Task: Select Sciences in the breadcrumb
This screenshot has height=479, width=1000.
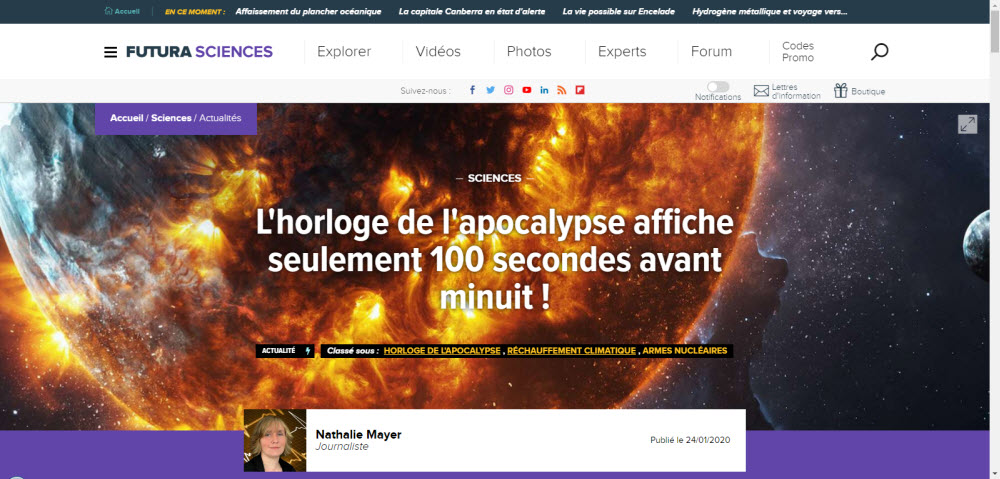Action: coord(171,118)
